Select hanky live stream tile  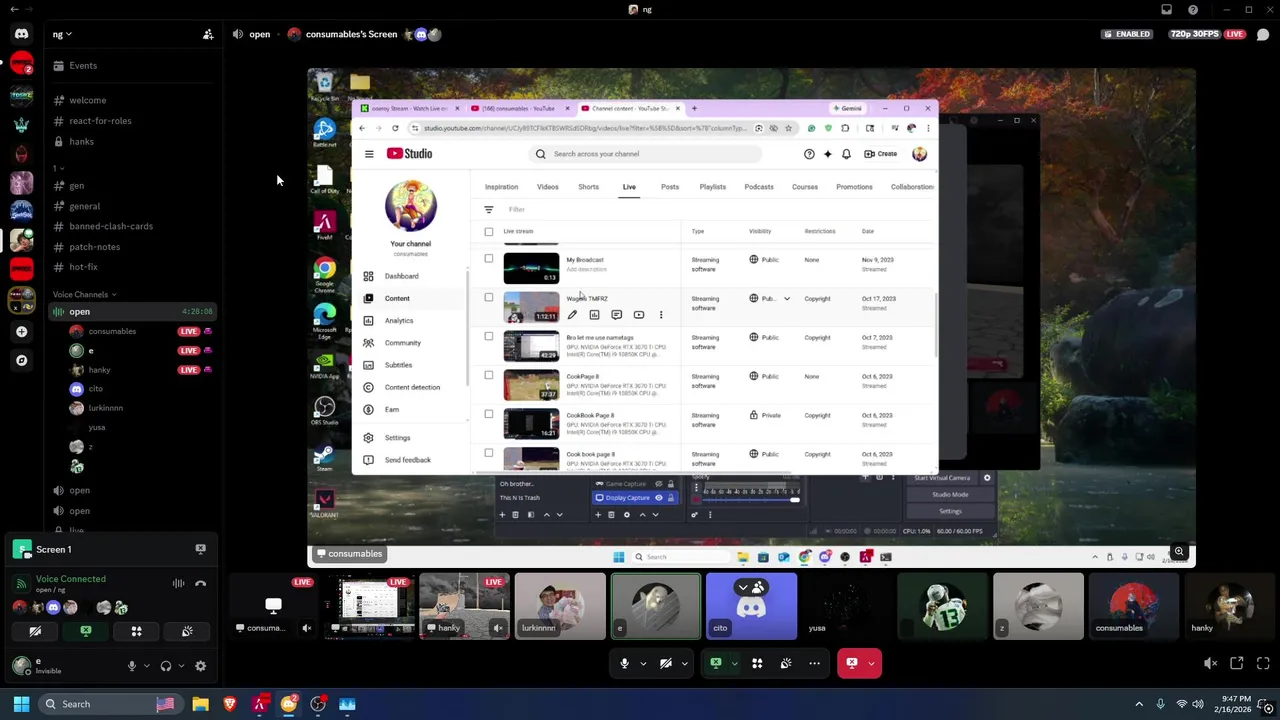(464, 607)
